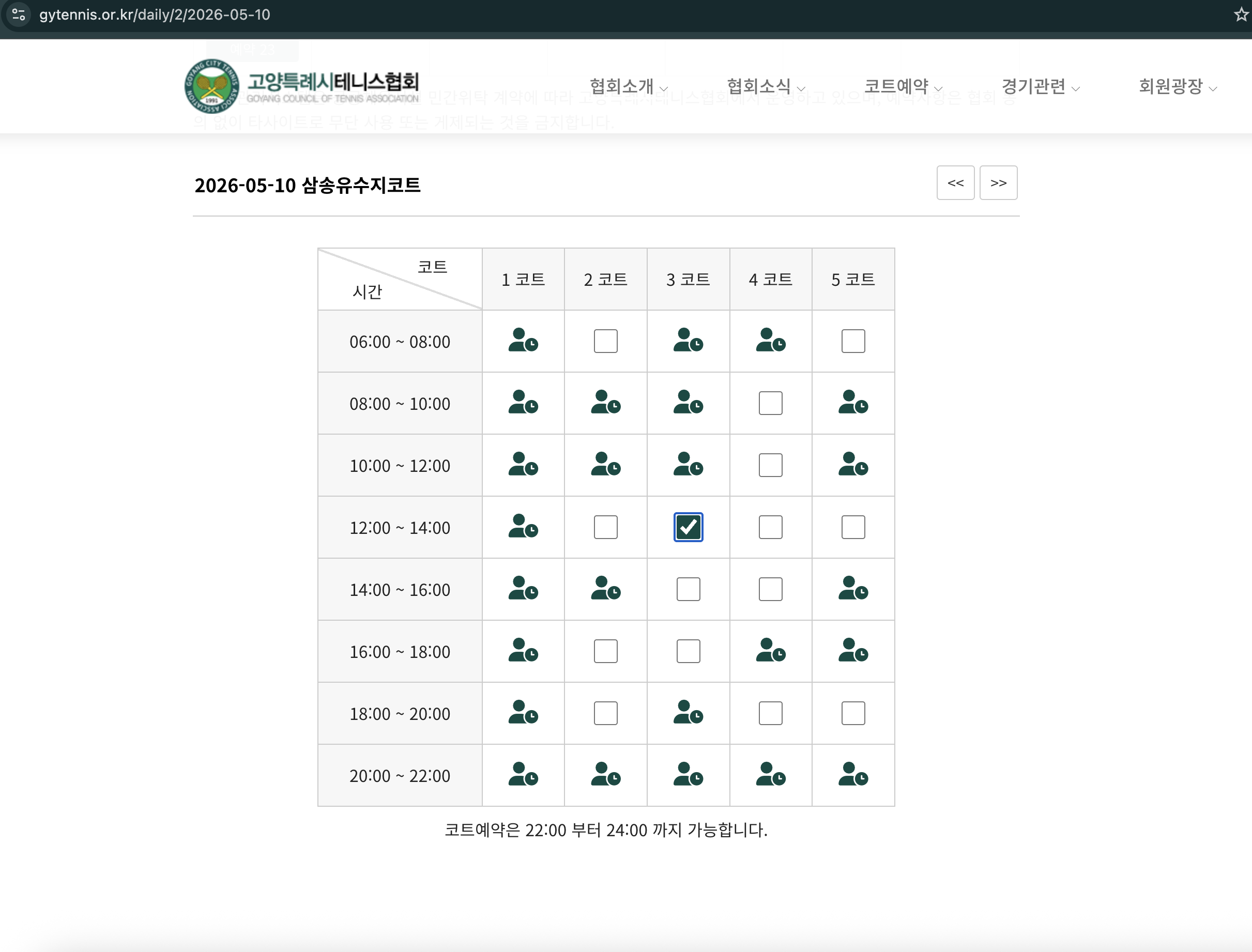Viewport: 1252px width, 952px height.
Task: Select 4 코트 08:00 ~ 10:00 checkbox
Action: point(770,403)
